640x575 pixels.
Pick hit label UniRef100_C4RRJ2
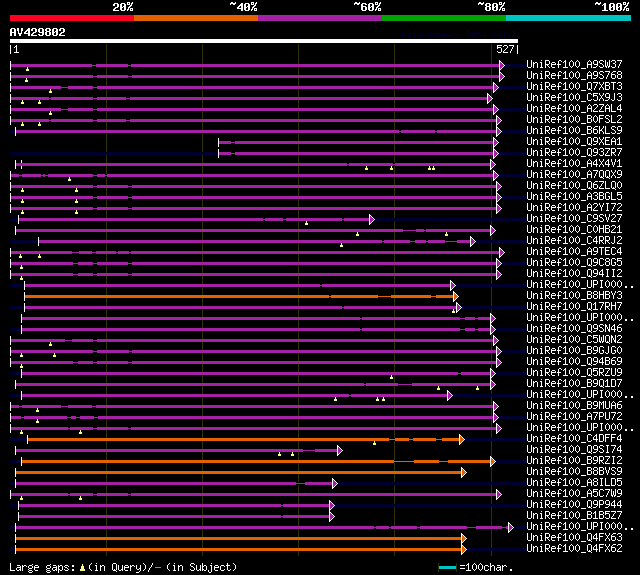pyautogui.click(x=574, y=241)
